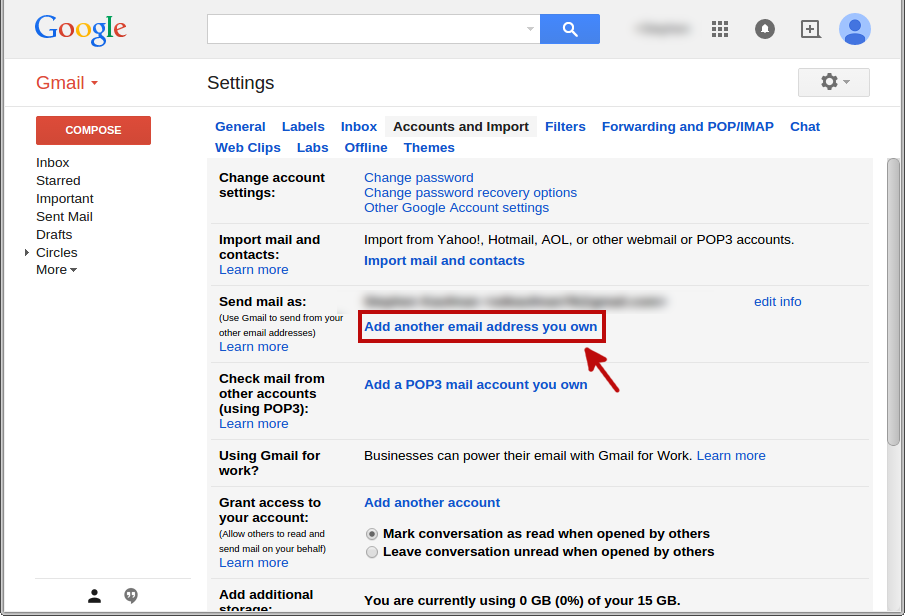This screenshot has width=905, height=616.
Task: Click the blue search magnifier button
Action: 570,29
